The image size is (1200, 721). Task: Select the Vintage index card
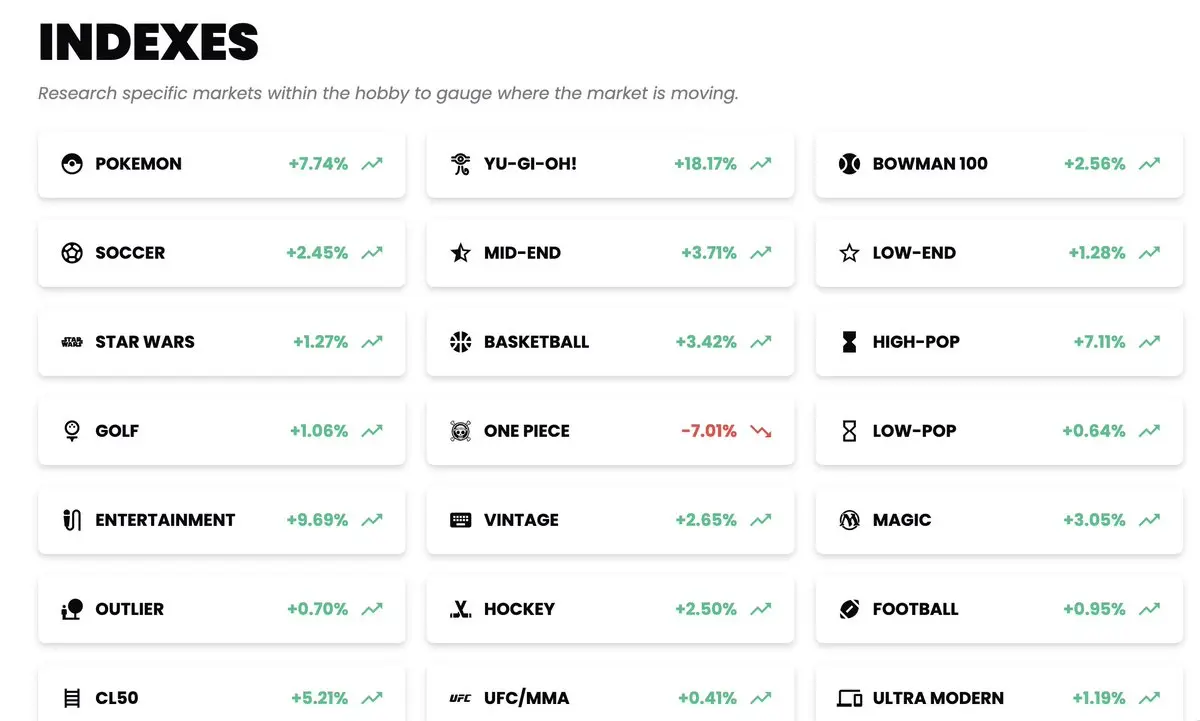[x=610, y=520]
